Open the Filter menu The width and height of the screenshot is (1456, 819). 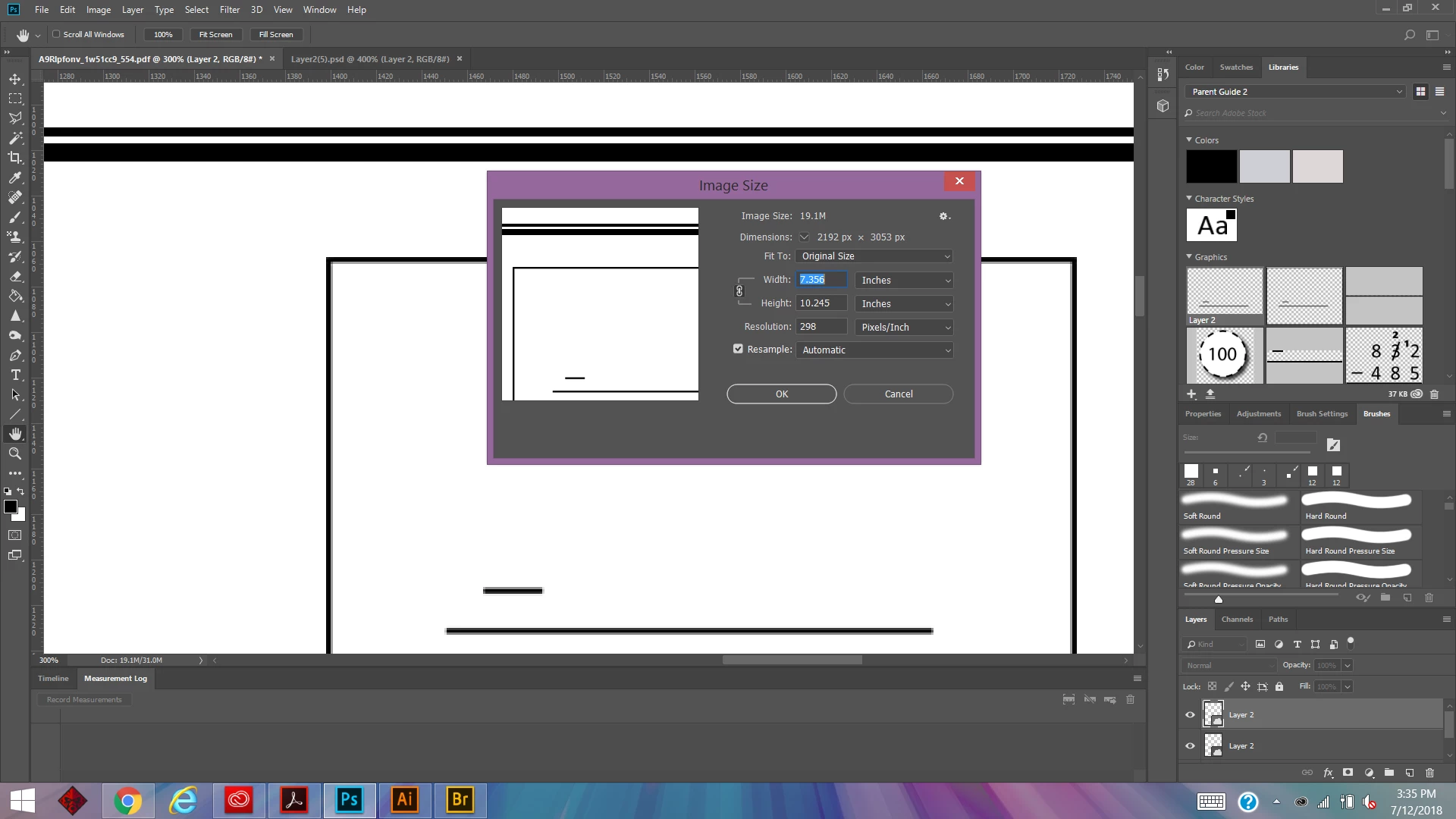229,10
